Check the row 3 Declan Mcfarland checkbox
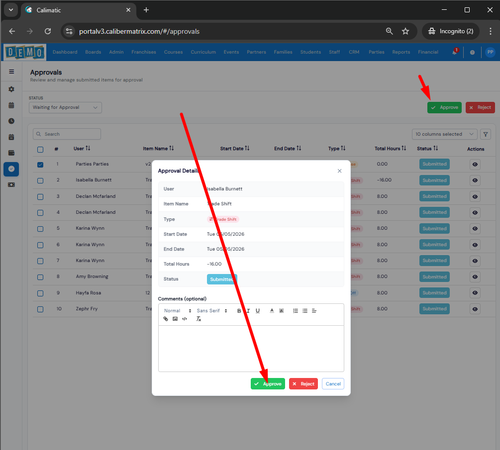Image resolution: width=500 pixels, height=450 pixels. [x=40, y=197]
